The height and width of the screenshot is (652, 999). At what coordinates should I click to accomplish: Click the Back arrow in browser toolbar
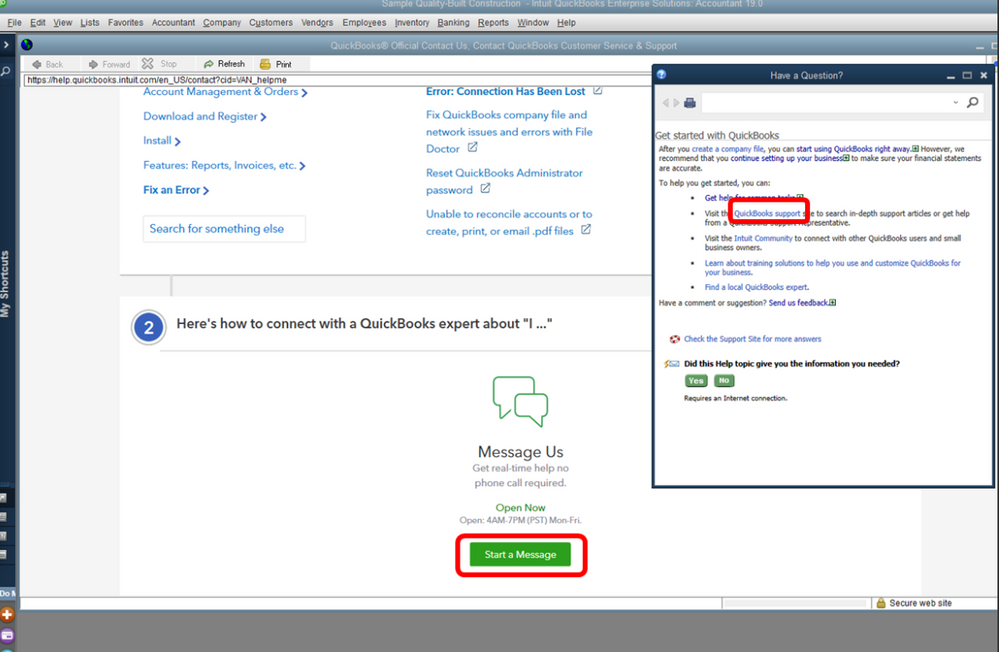(37, 64)
